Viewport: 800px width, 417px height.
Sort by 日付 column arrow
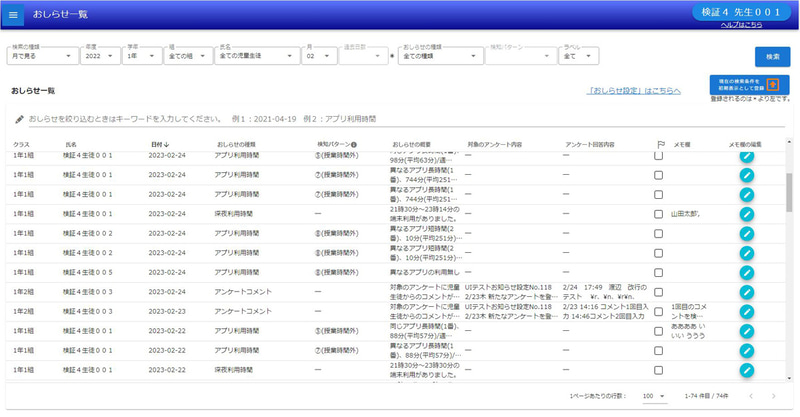pos(166,144)
